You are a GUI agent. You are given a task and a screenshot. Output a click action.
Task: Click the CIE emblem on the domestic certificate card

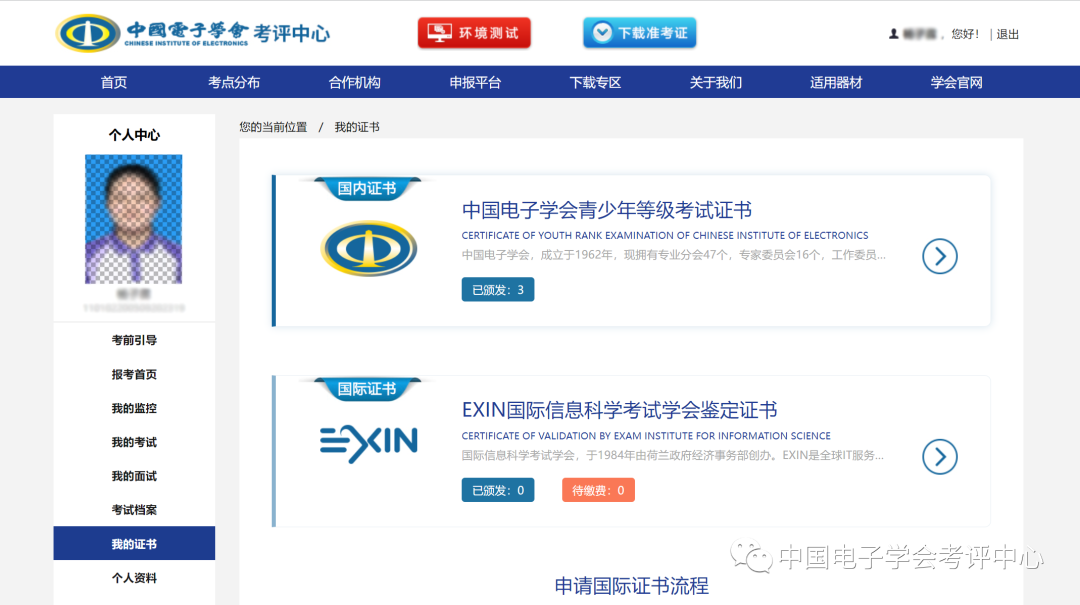coord(369,250)
